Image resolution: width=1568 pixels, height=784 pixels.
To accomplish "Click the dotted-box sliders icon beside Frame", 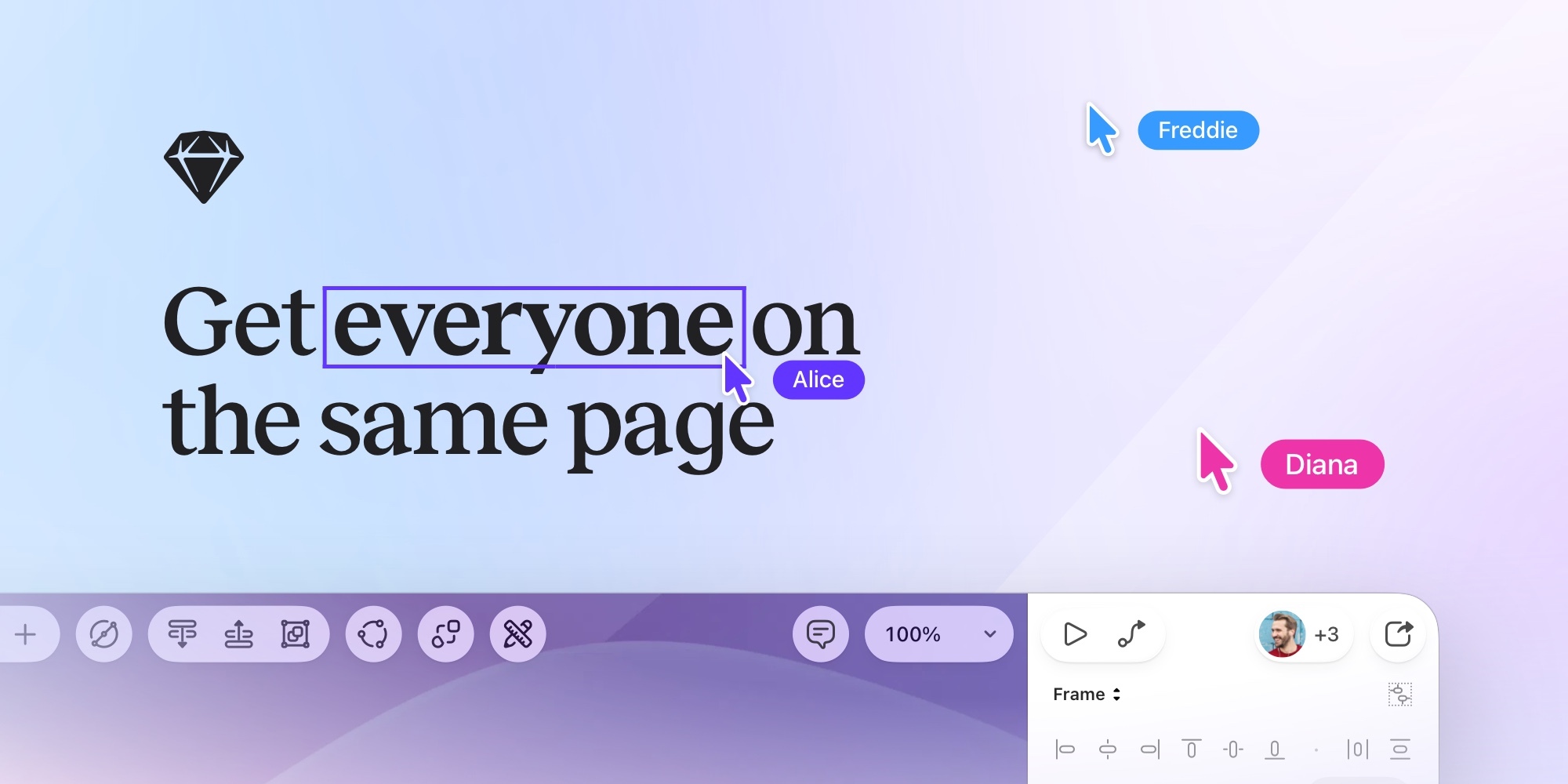I will point(1399,695).
